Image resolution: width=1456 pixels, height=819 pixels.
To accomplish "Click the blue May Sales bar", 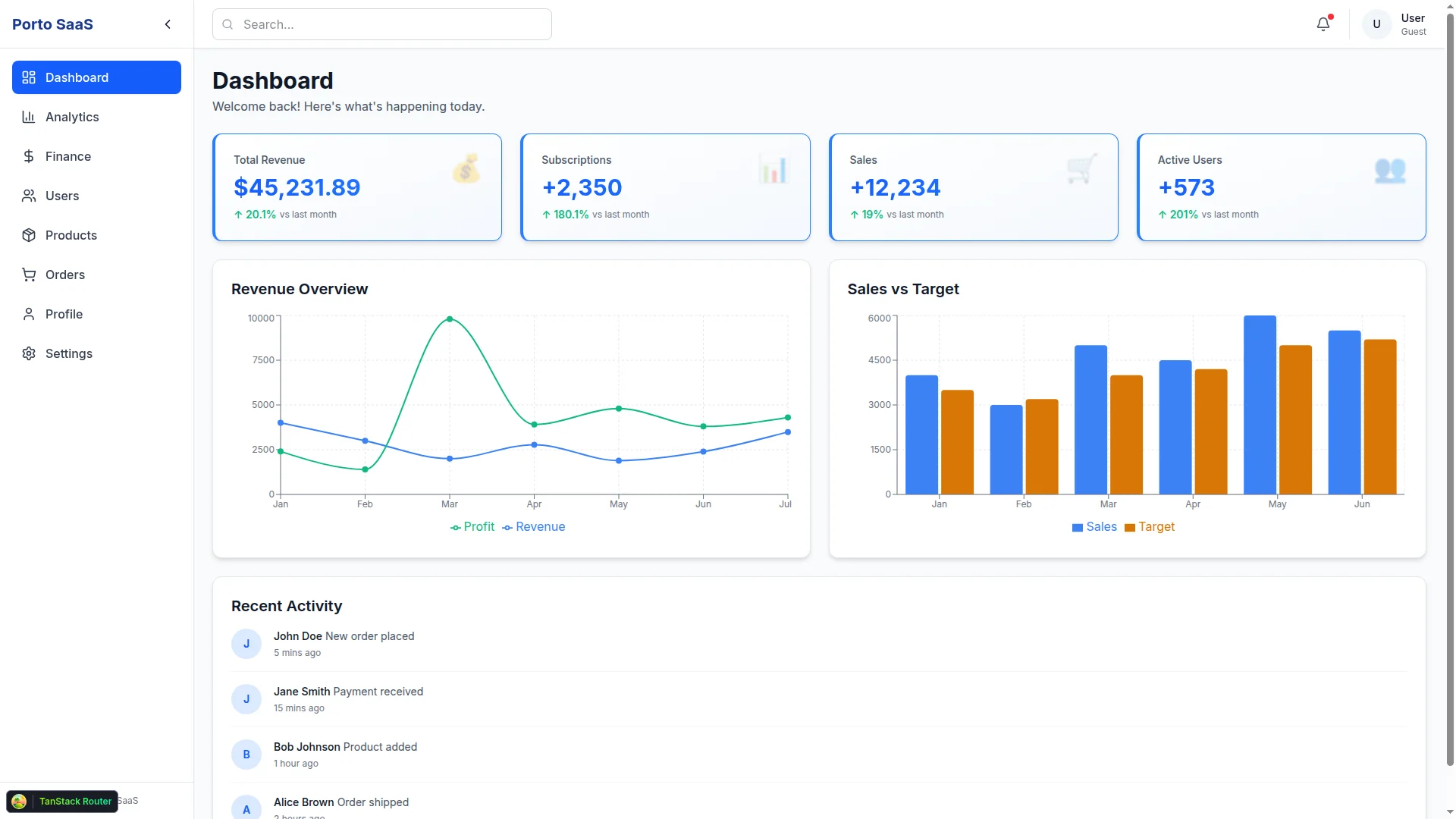I will (x=1260, y=405).
